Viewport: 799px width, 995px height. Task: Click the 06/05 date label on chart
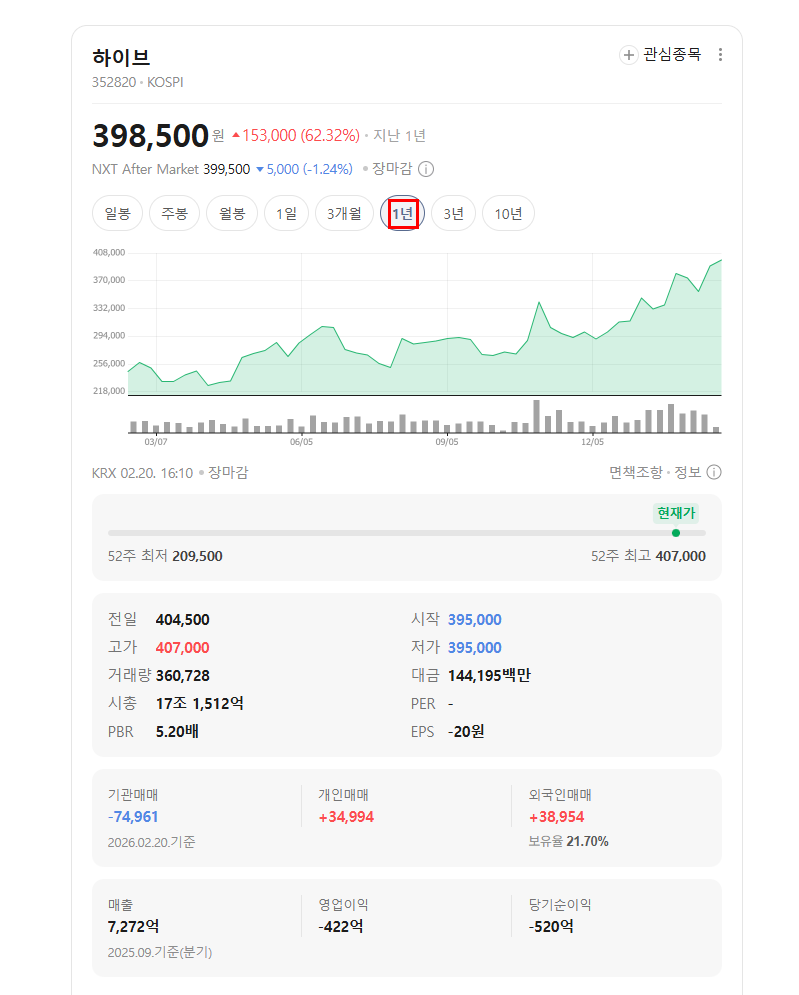click(x=301, y=442)
